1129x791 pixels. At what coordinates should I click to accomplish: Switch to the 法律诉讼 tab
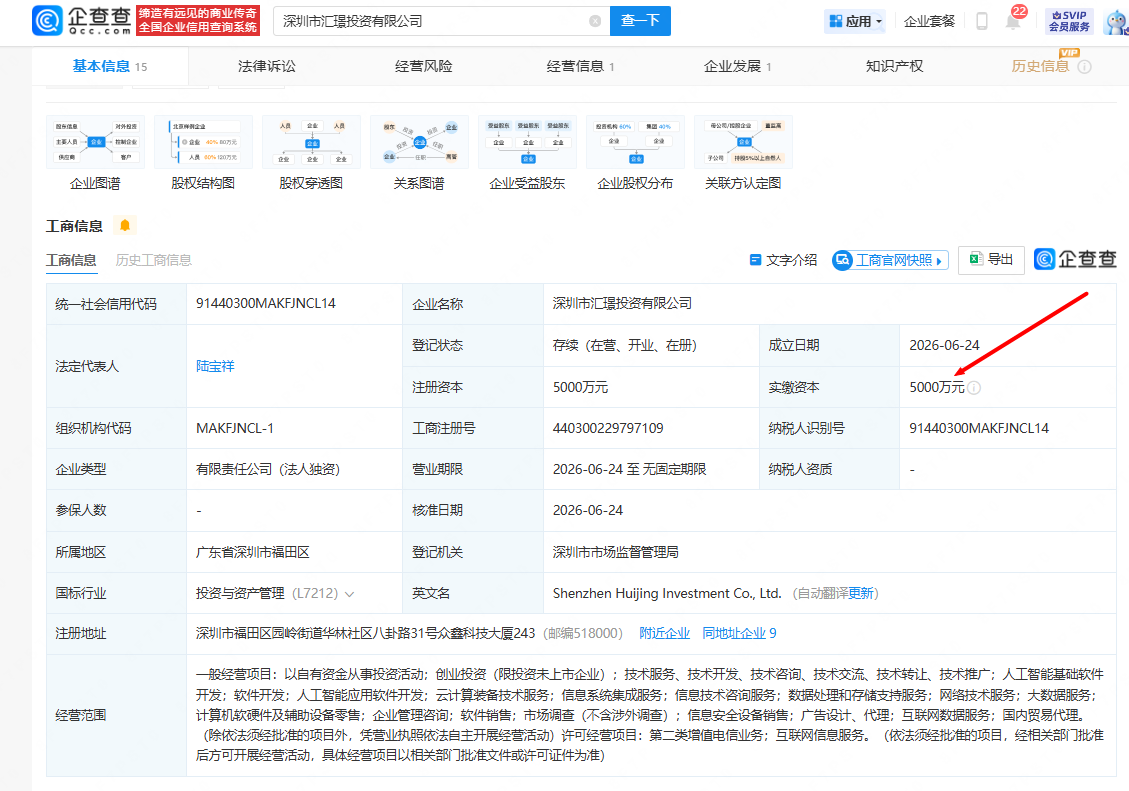(x=266, y=66)
